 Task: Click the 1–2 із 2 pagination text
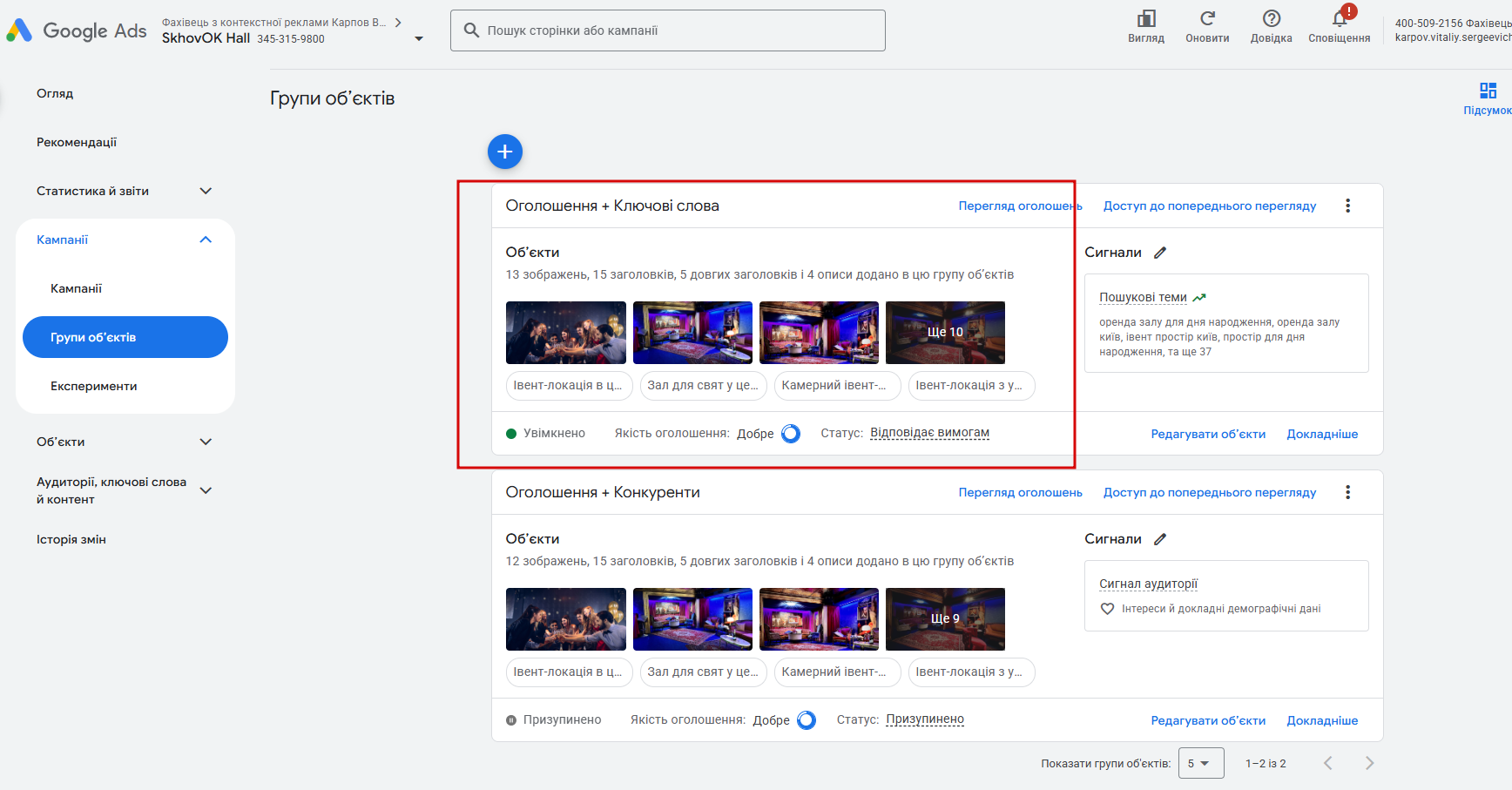click(1266, 764)
